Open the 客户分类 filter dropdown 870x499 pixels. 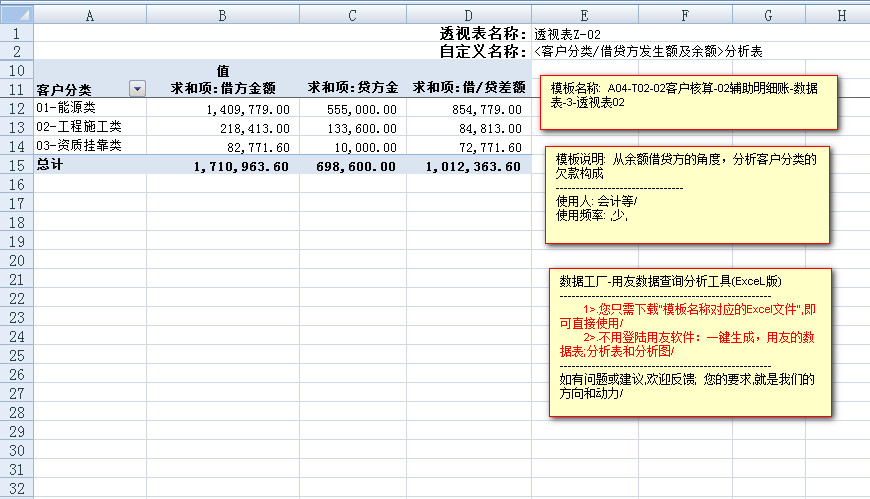pos(138,89)
